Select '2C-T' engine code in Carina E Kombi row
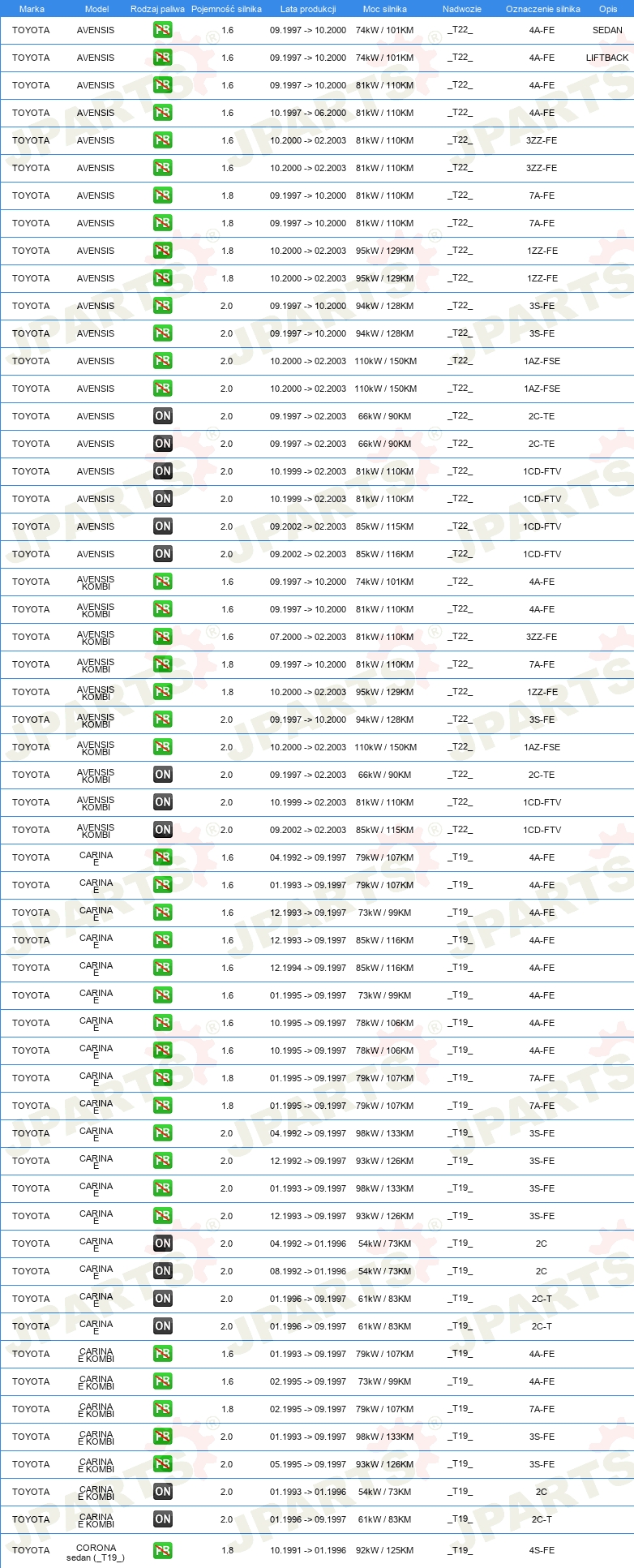 [542, 1519]
